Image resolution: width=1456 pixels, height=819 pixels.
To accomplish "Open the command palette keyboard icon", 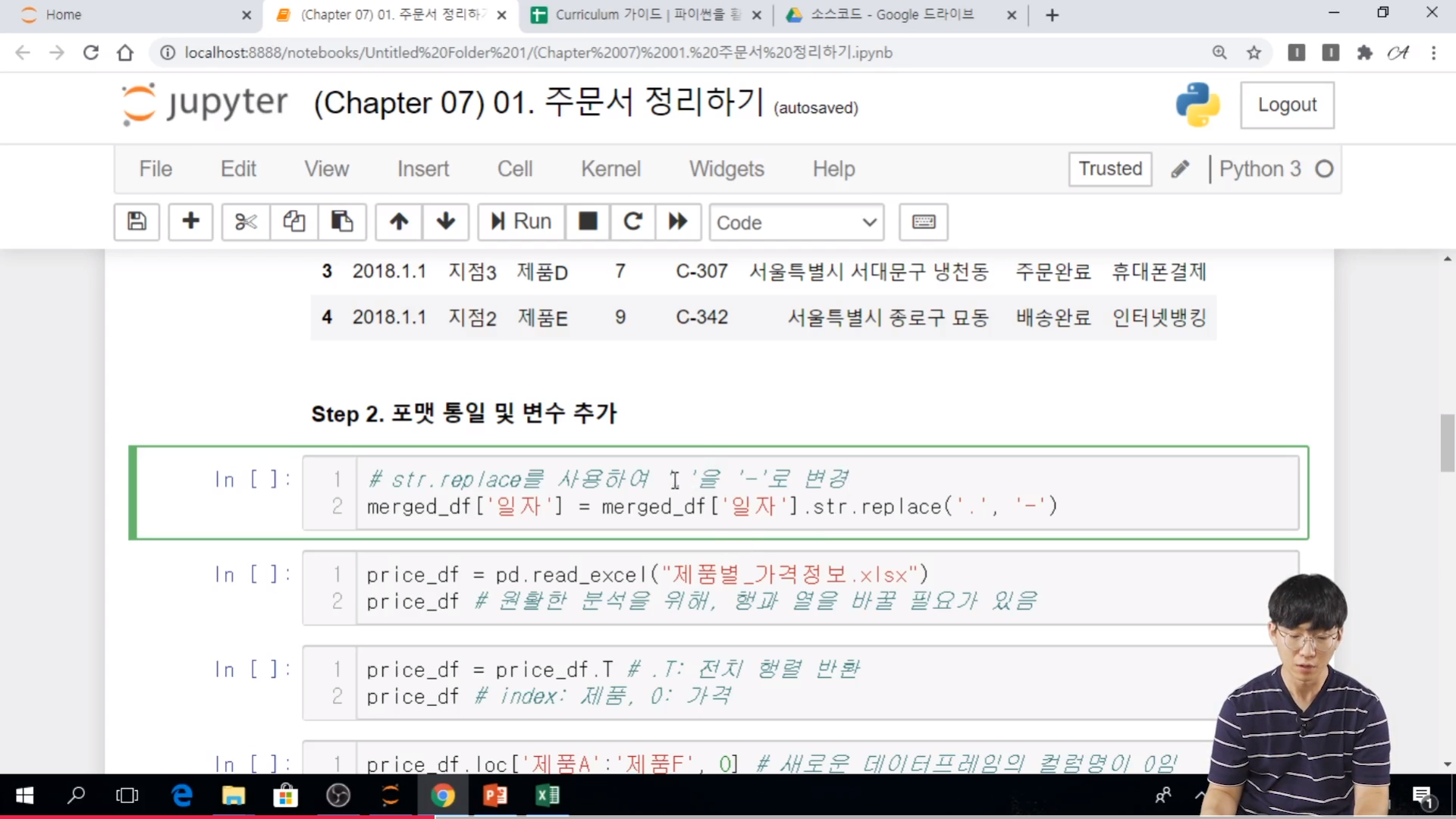I will (923, 221).
